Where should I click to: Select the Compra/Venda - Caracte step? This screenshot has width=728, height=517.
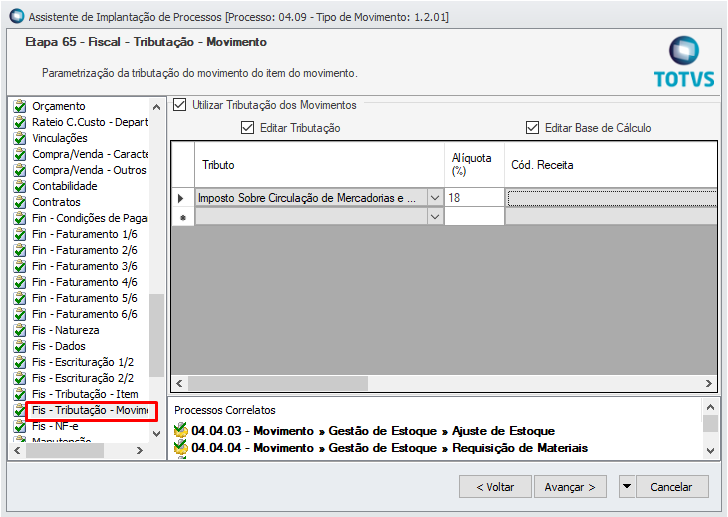90,154
